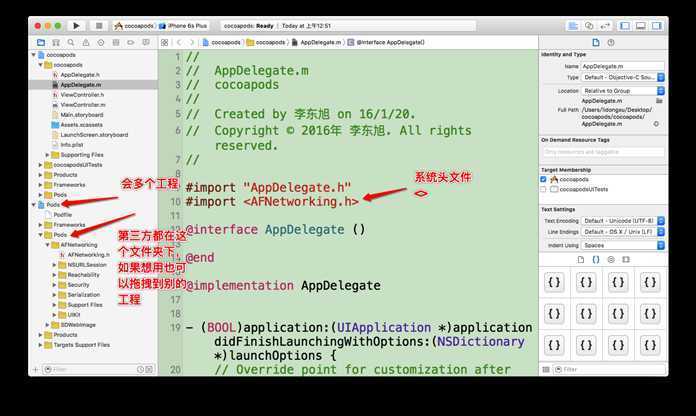Toggle the Navigator pane visibility

(625, 26)
